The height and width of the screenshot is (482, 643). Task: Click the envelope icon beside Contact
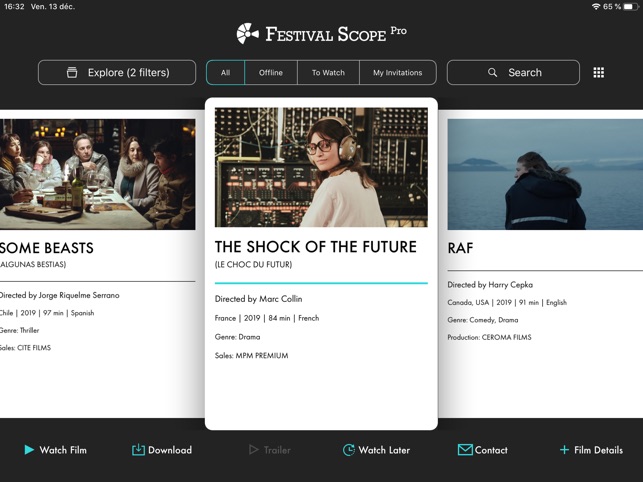465,450
